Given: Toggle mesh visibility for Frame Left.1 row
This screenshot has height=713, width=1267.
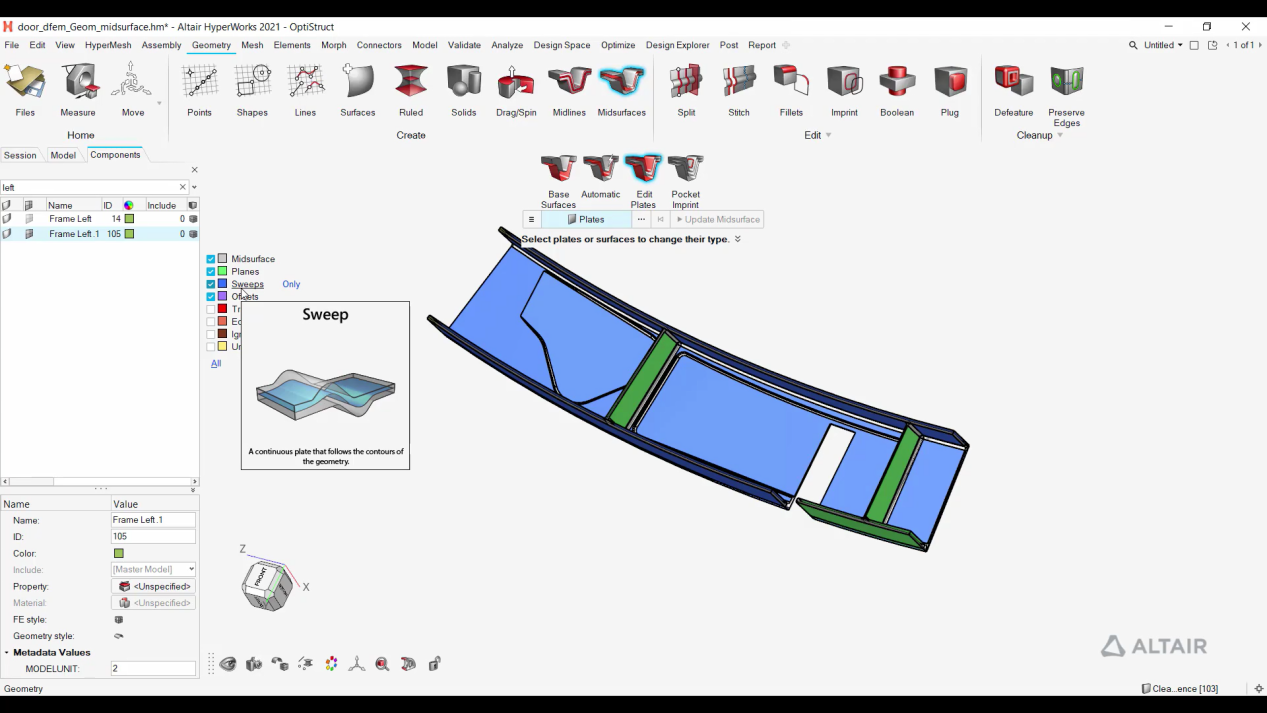Looking at the screenshot, I should [x=29, y=234].
